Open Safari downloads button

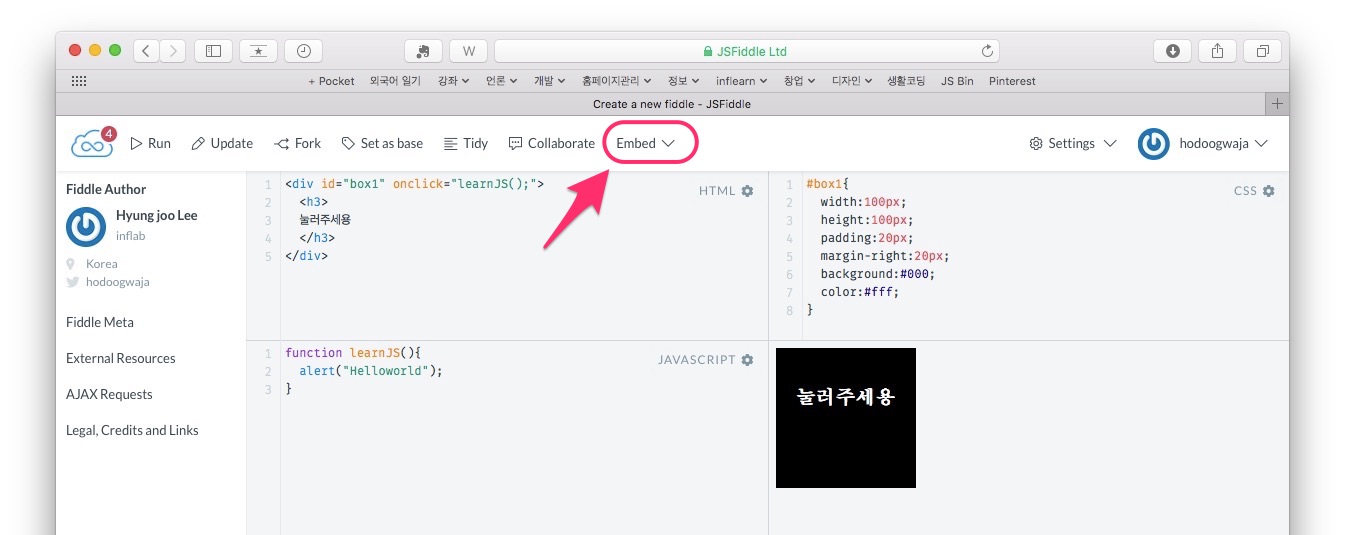click(1172, 51)
